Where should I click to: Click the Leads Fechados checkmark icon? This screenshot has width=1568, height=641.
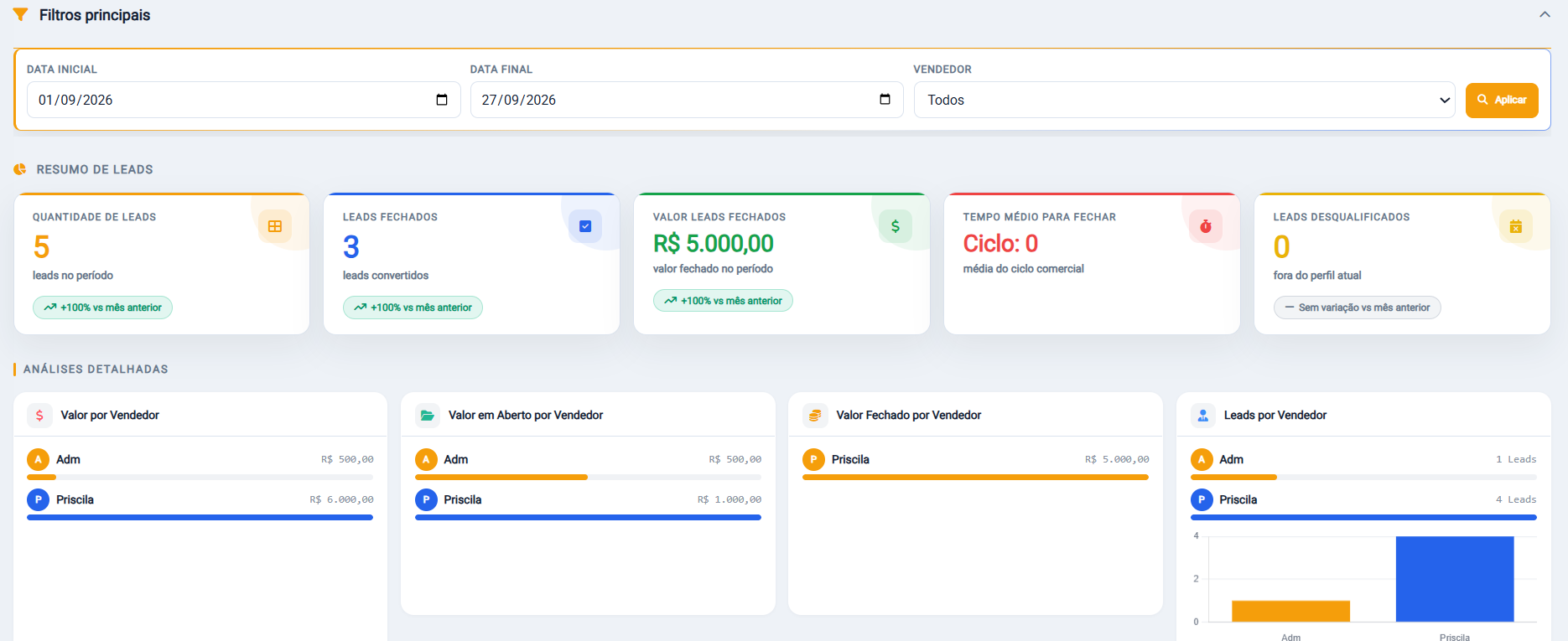point(585,226)
